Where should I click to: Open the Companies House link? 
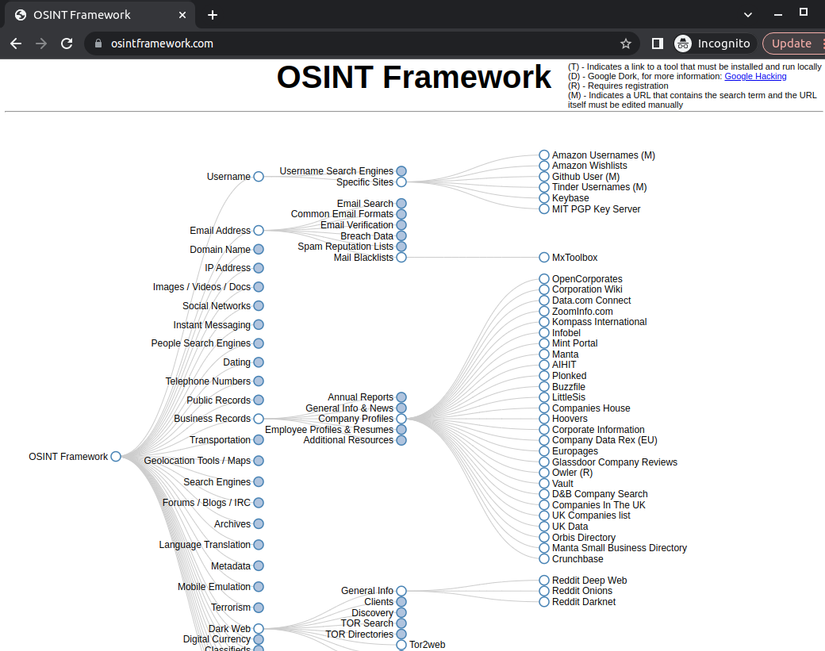point(591,408)
